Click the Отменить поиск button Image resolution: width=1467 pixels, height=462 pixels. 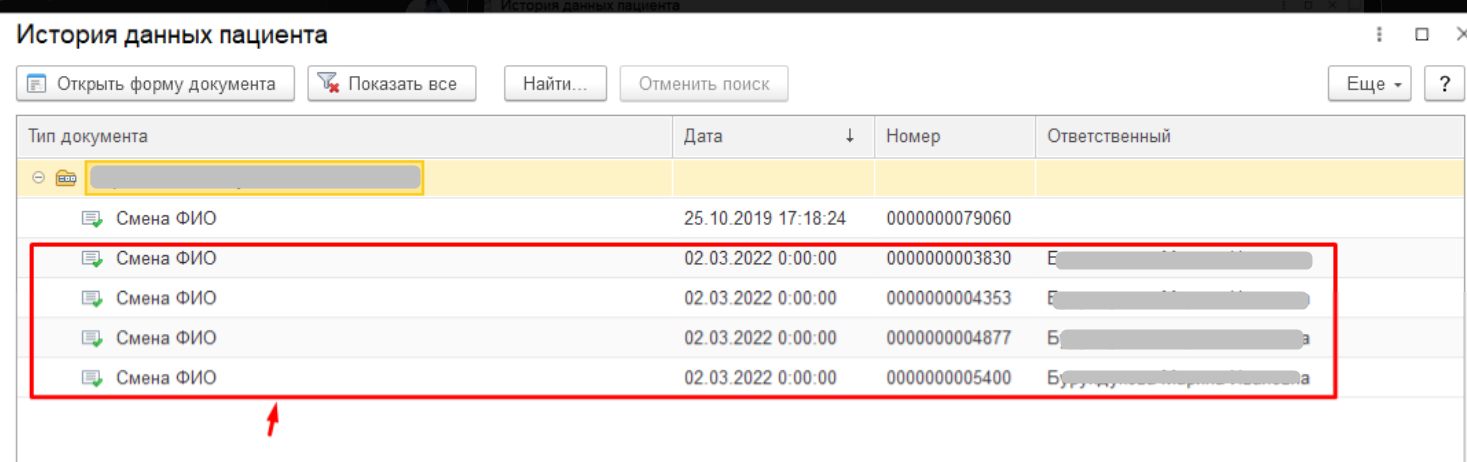[x=704, y=84]
